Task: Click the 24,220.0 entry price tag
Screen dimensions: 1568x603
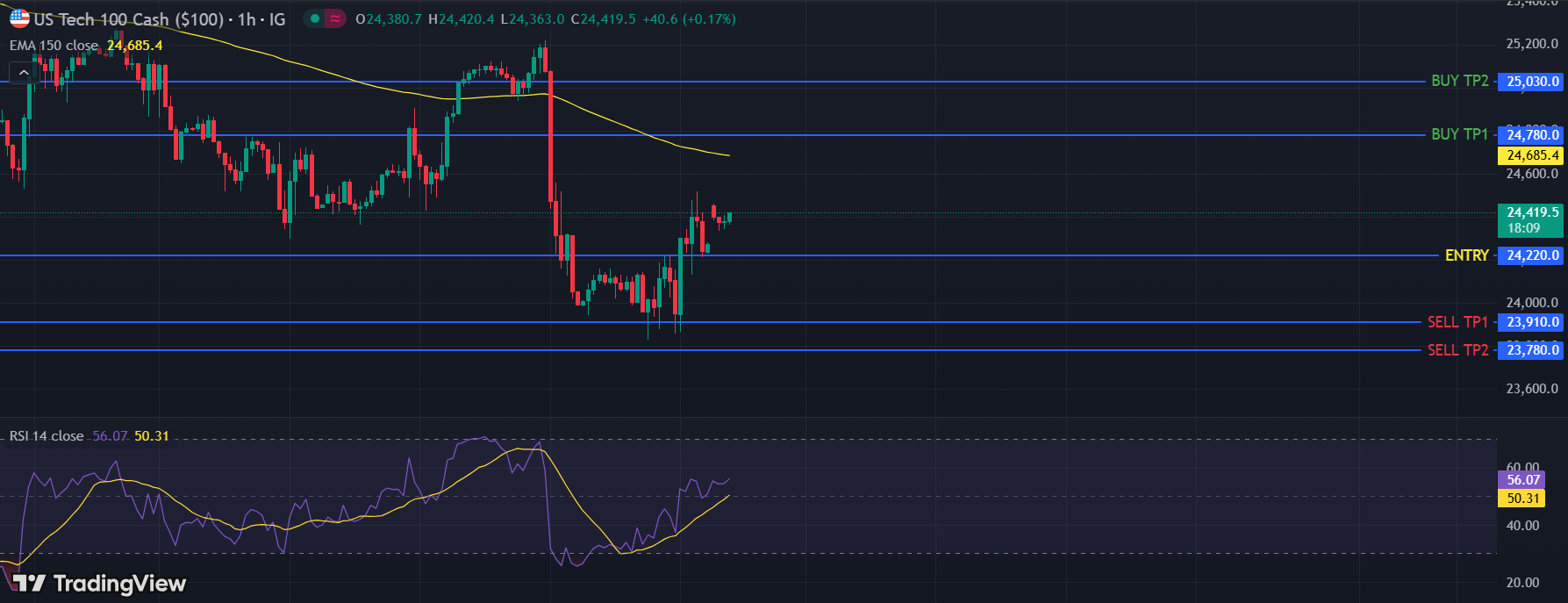Action: (x=1532, y=255)
